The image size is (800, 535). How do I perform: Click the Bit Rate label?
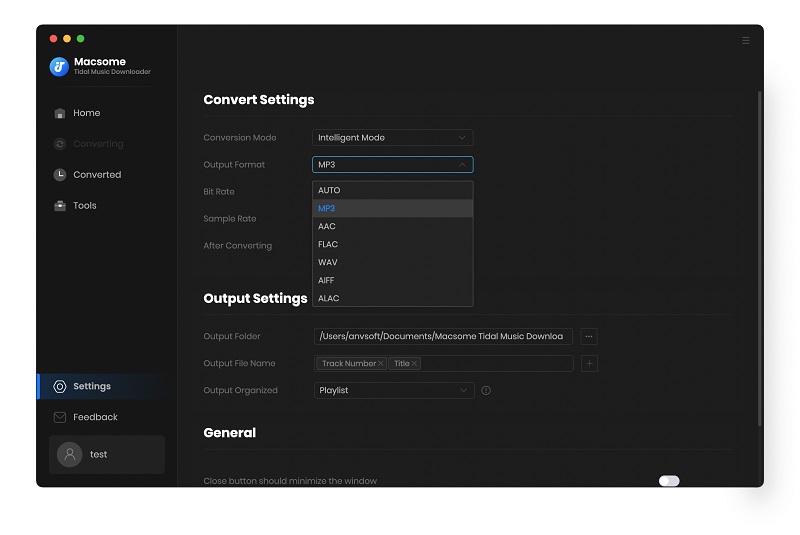(219, 192)
